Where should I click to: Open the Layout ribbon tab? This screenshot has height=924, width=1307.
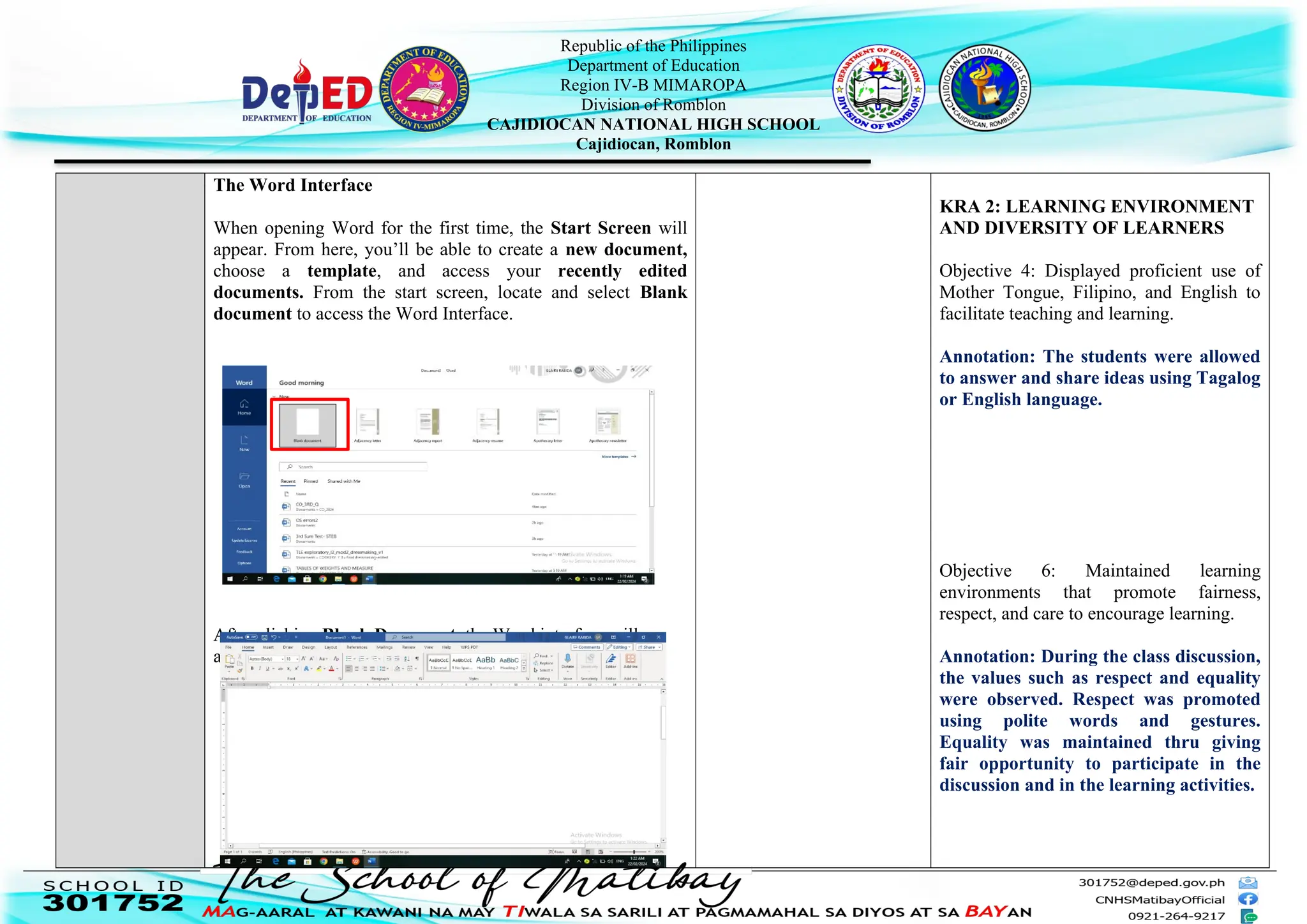(331, 647)
